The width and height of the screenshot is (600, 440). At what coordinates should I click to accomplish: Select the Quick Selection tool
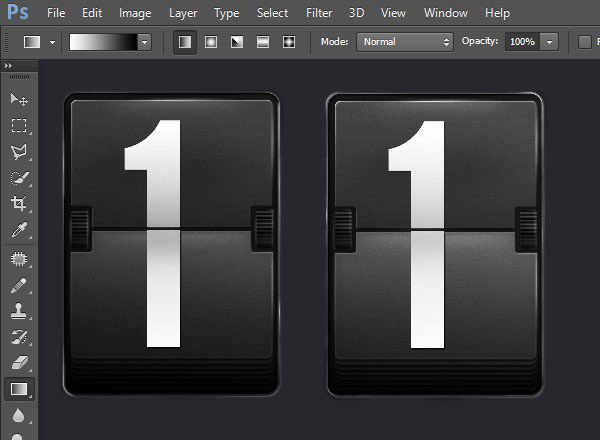click(x=19, y=178)
